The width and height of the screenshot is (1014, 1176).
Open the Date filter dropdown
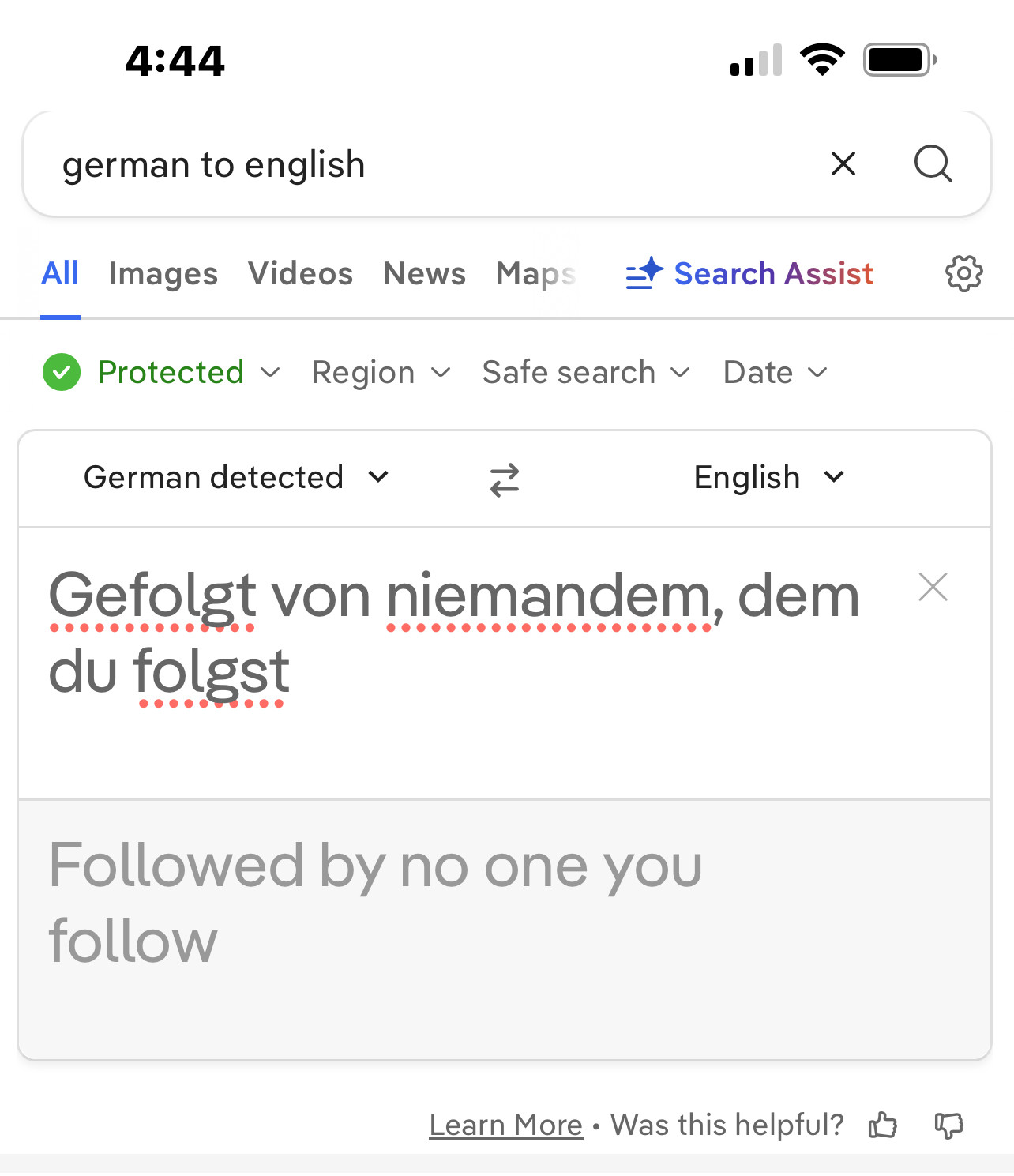775,373
